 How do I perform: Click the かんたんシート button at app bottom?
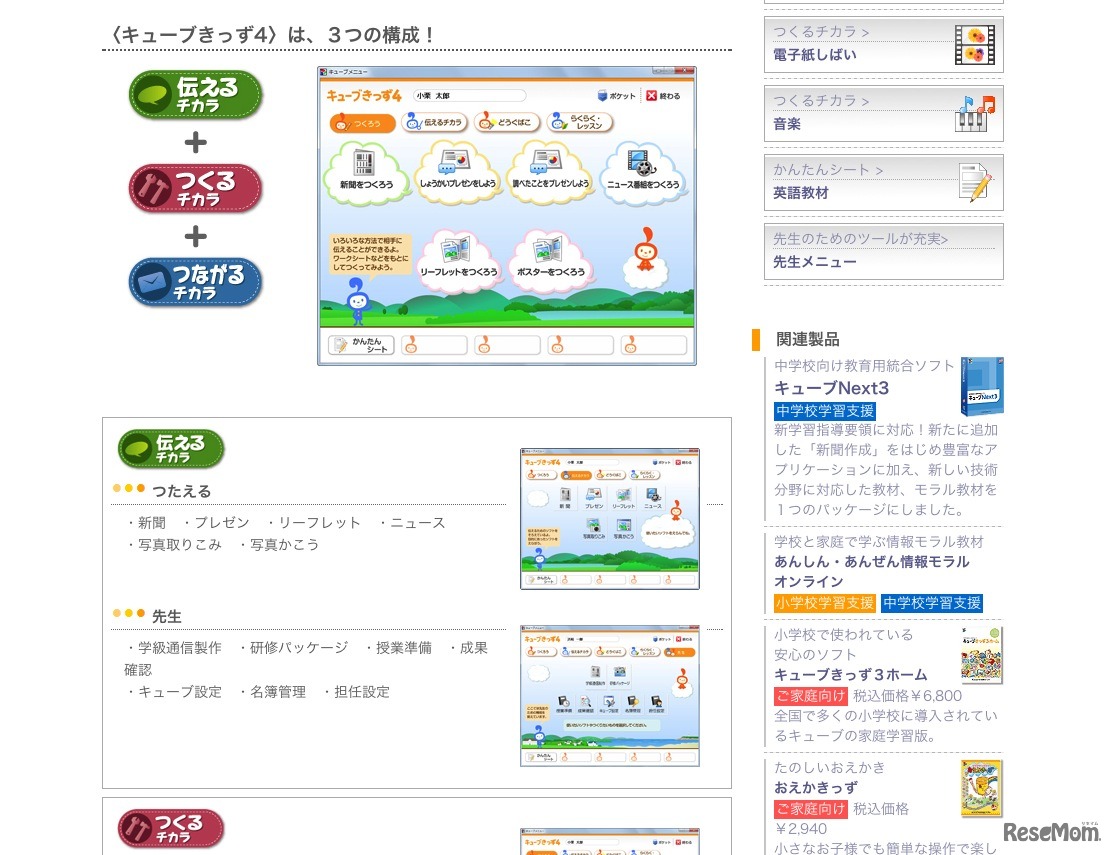click(361, 345)
